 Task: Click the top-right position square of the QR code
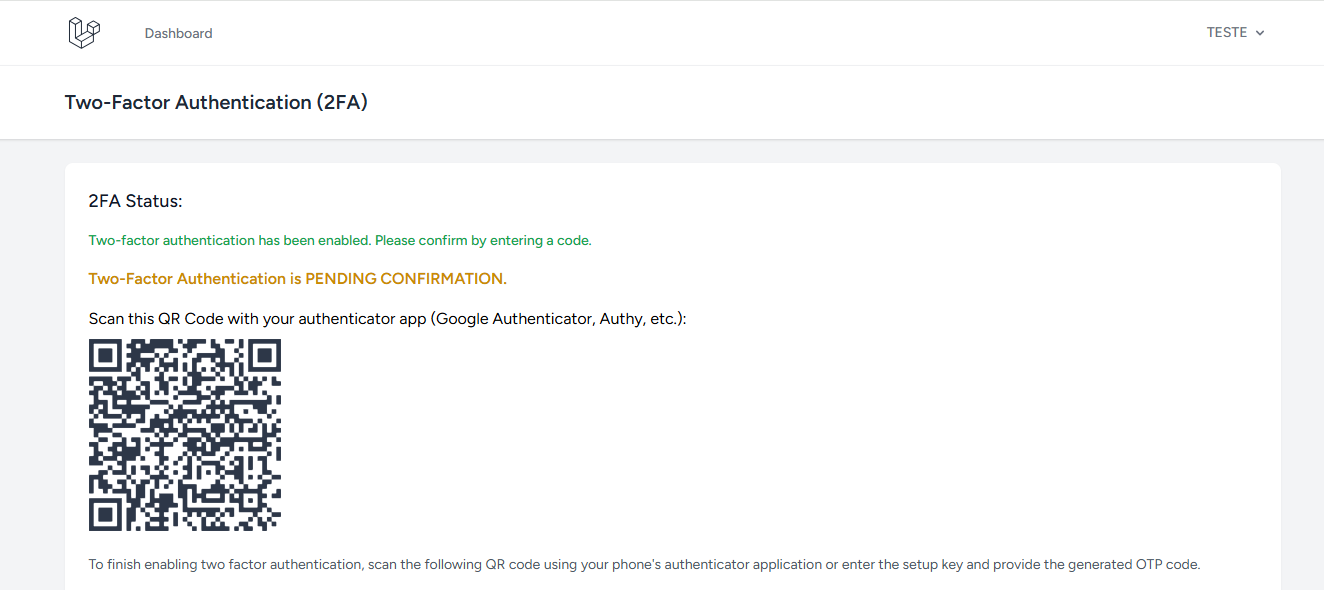tap(266, 353)
